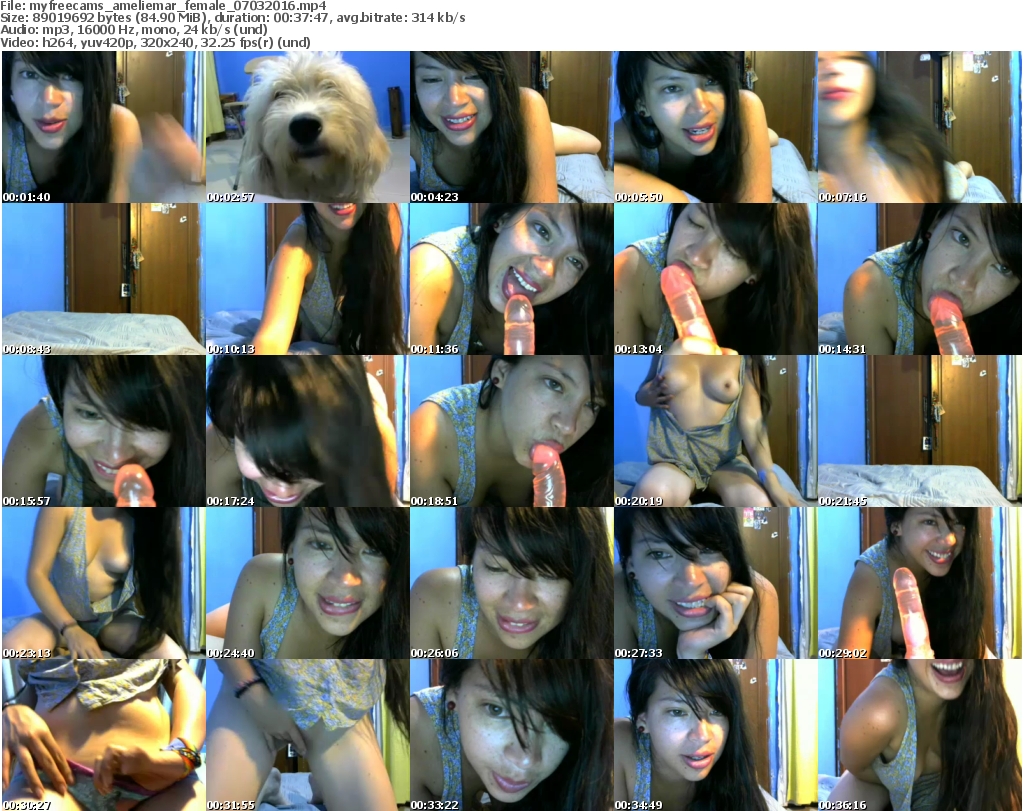The image size is (1024, 811).
Task: Click the 'Size: 89019692 bytes' header line
Action: coord(233,18)
